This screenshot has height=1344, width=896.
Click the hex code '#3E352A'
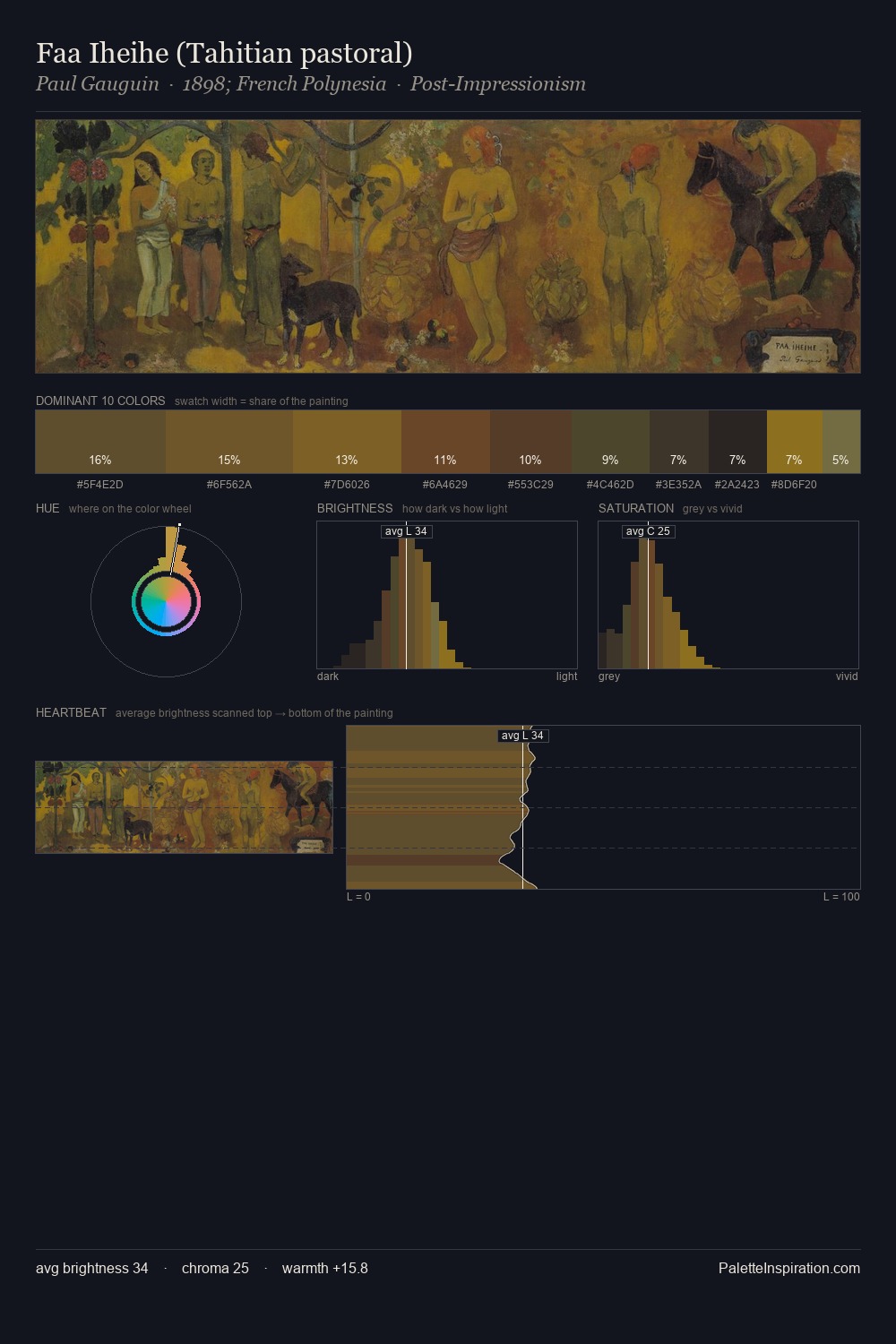[678, 485]
